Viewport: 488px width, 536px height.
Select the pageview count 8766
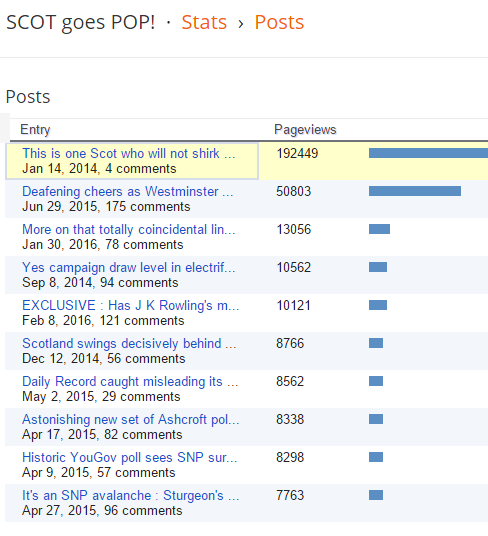[290, 343]
